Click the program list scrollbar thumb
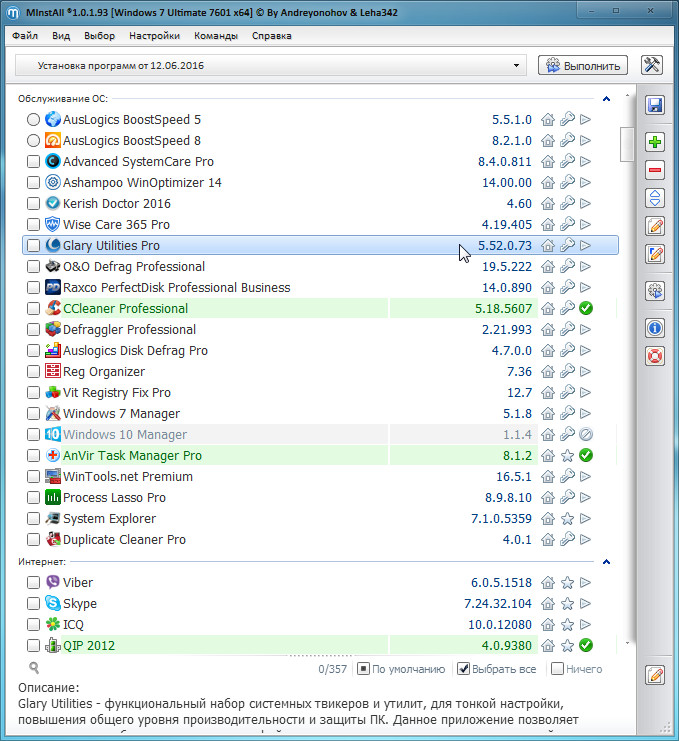679x741 pixels. (x=627, y=144)
